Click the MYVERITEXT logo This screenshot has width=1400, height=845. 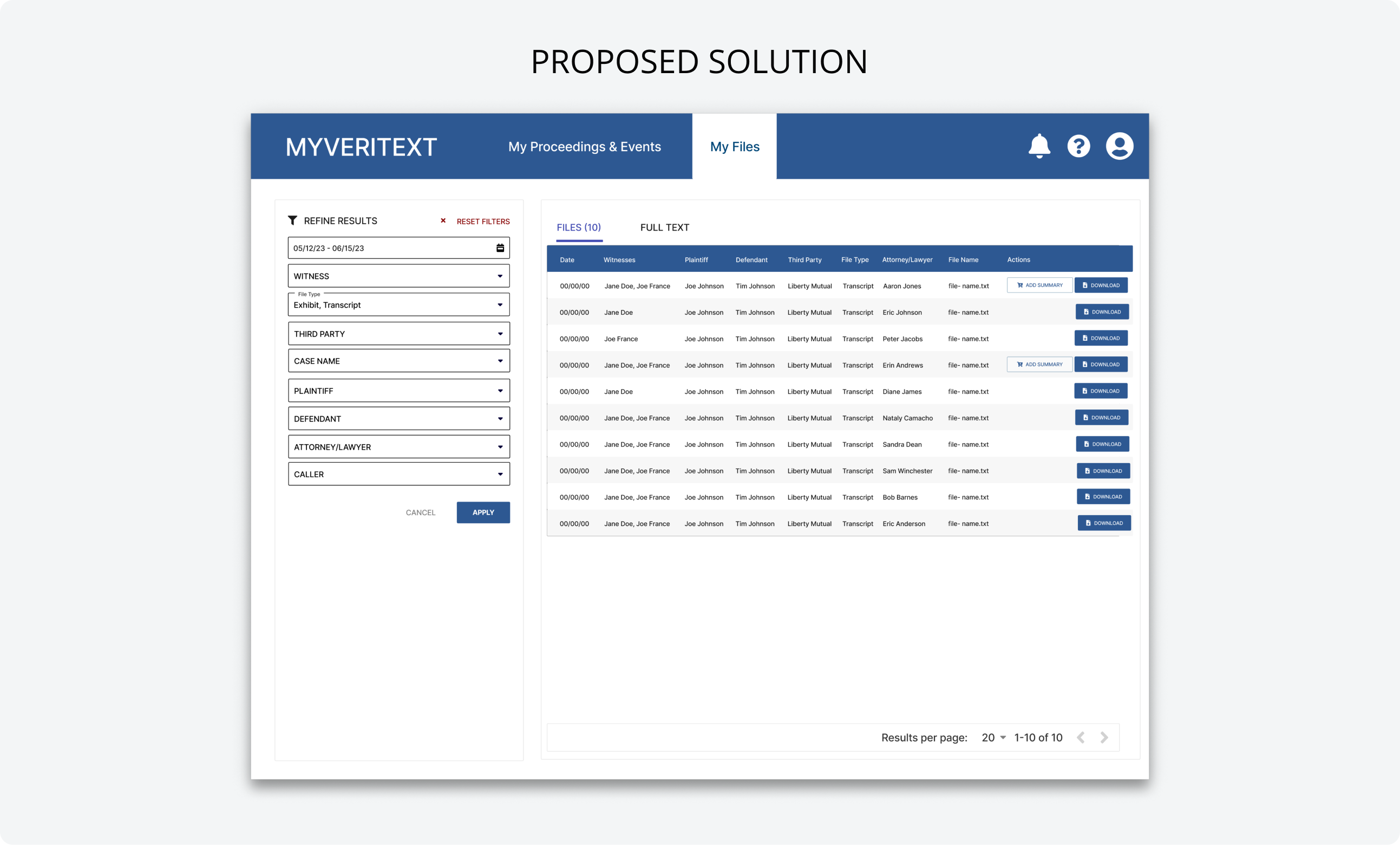pyautogui.click(x=361, y=147)
